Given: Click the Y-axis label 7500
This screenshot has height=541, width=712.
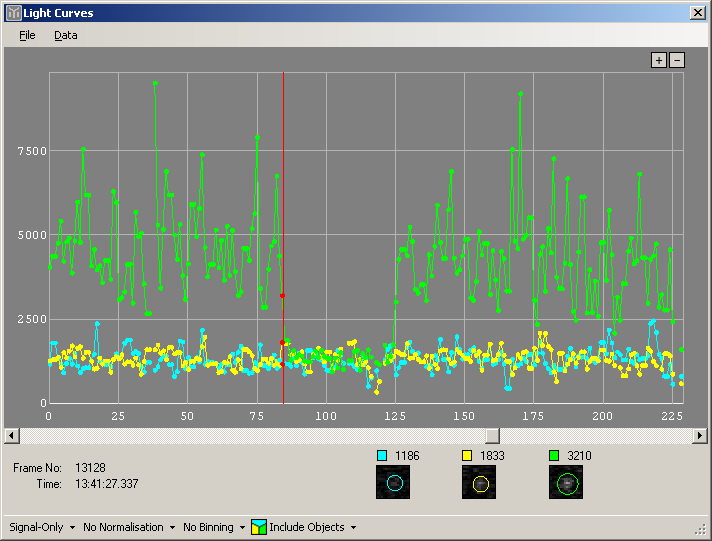Looking at the screenshot, I should 32,151.
